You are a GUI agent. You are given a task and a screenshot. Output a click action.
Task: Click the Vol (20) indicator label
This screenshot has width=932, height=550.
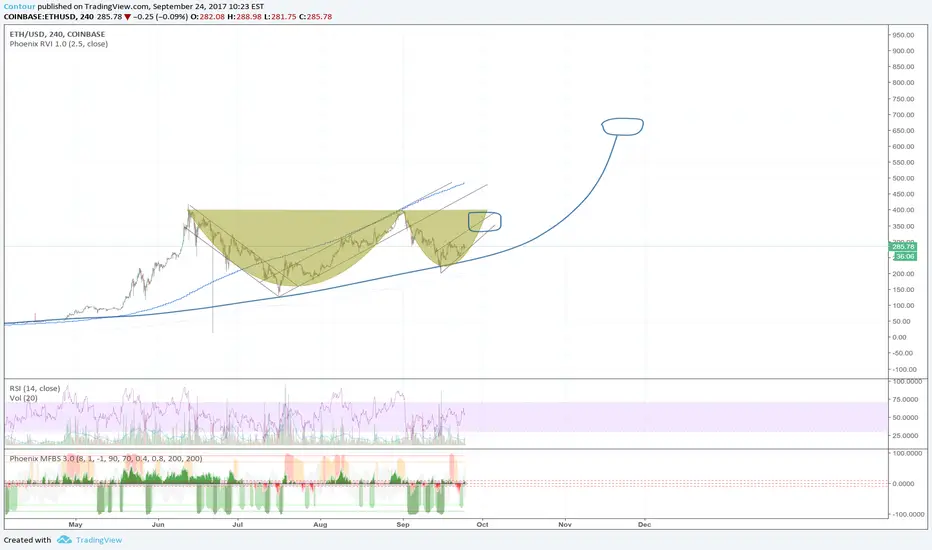coord(23,398)
